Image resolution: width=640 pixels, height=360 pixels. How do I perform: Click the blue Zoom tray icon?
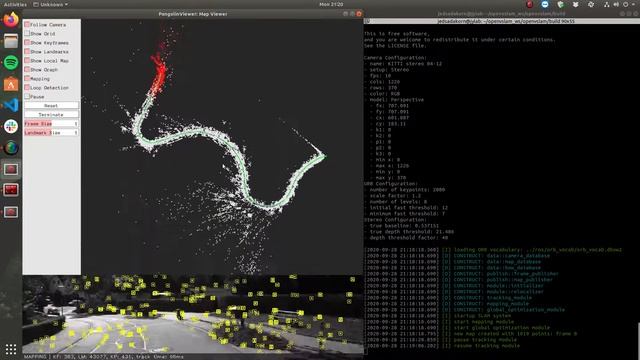click(x=545, y=4)
